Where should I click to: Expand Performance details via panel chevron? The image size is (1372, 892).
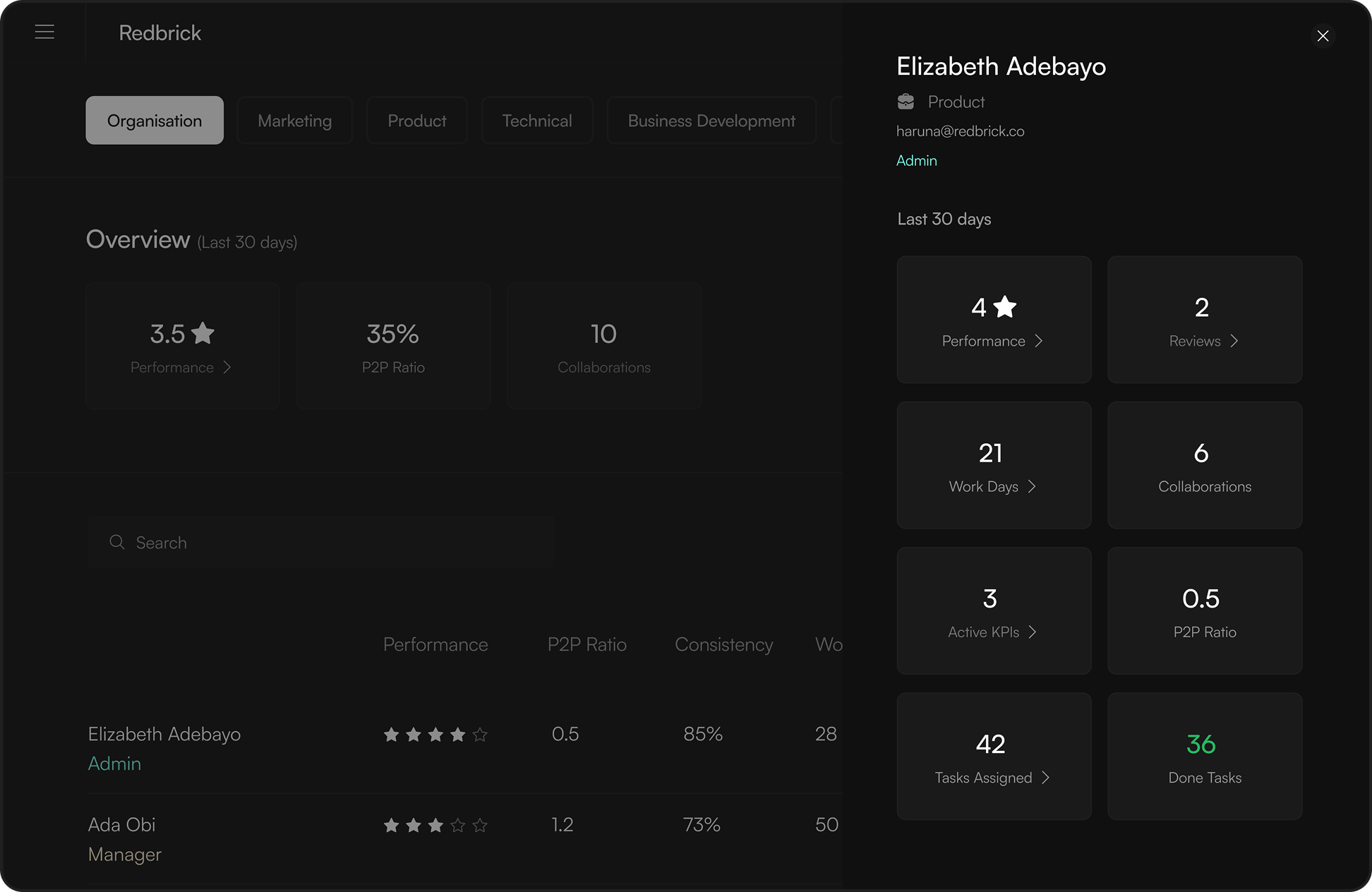(x=1038, y=341)
